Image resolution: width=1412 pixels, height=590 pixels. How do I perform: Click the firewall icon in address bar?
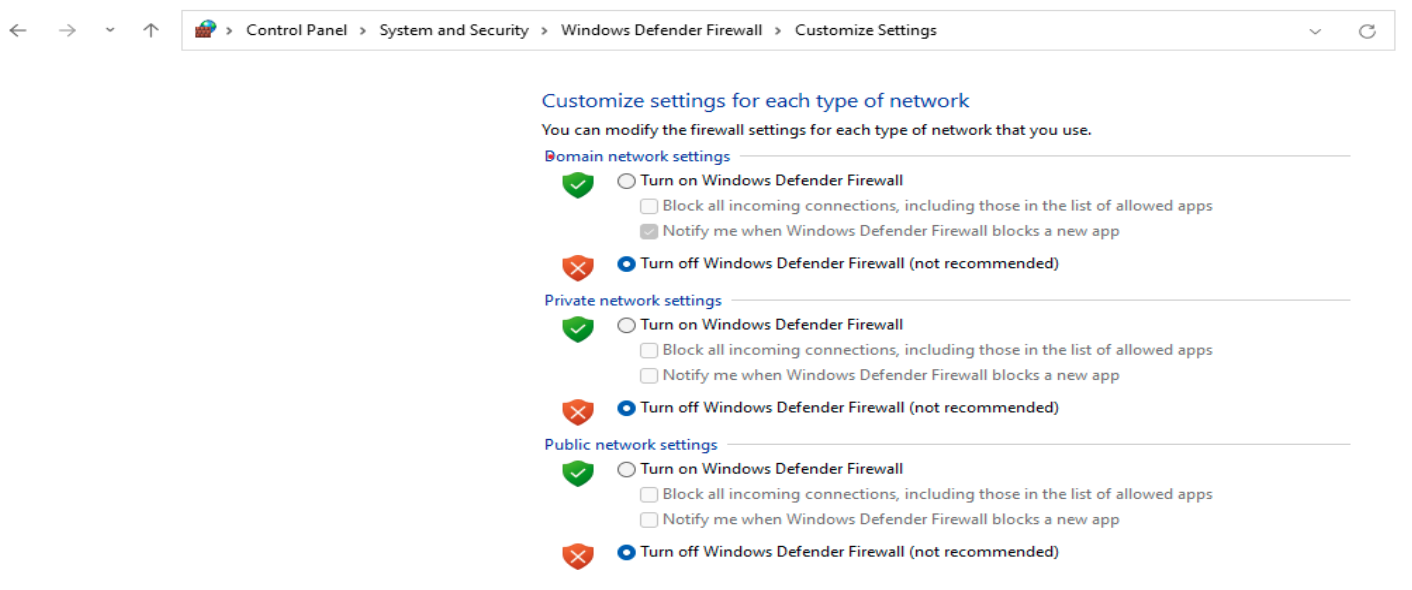click(205, 30)
